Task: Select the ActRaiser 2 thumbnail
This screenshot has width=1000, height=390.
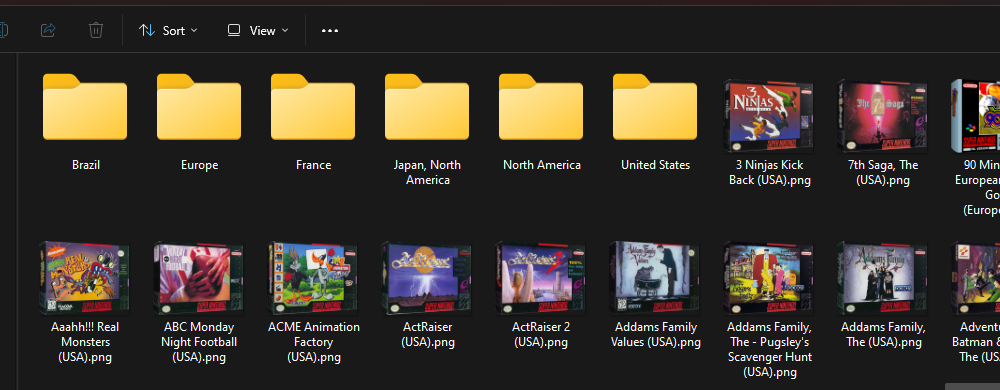Action: point(540,278)
